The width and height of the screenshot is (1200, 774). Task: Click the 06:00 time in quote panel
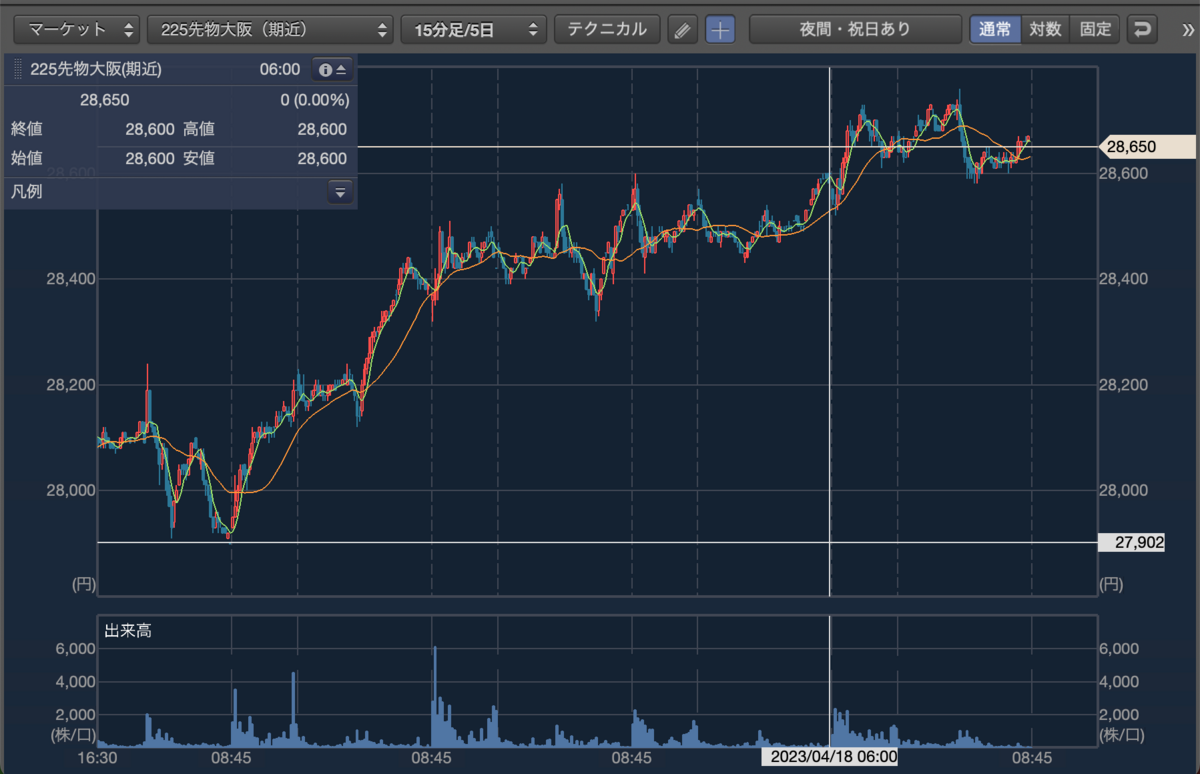(279, 70)
